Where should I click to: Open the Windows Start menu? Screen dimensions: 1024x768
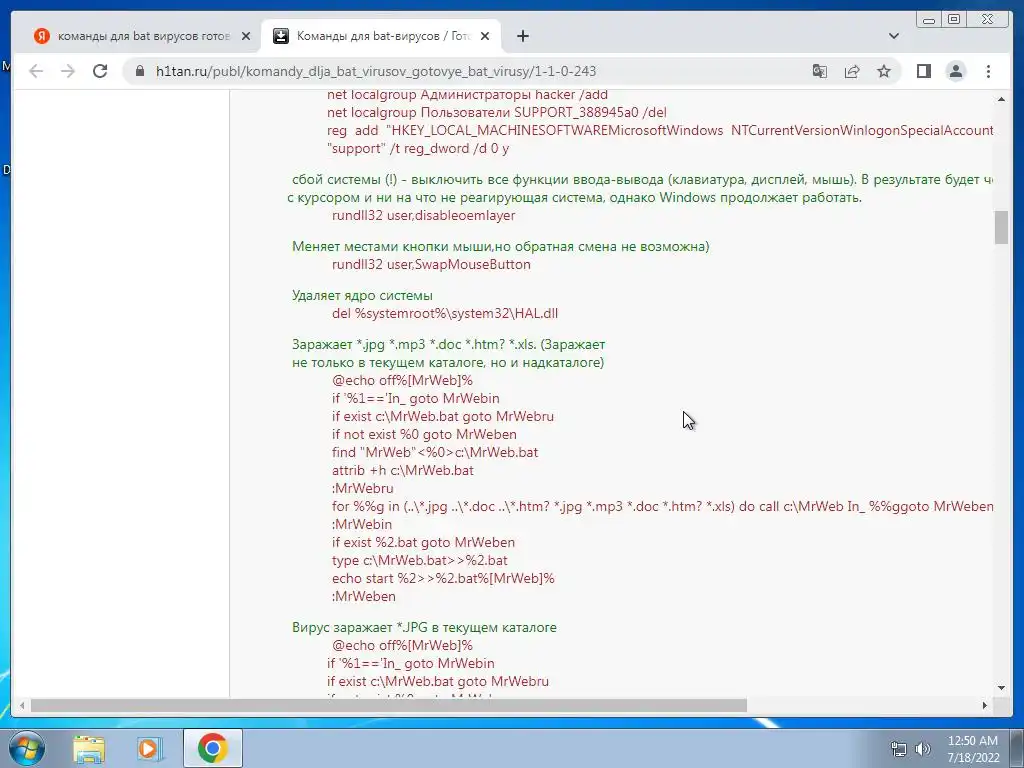coord(27,748)
